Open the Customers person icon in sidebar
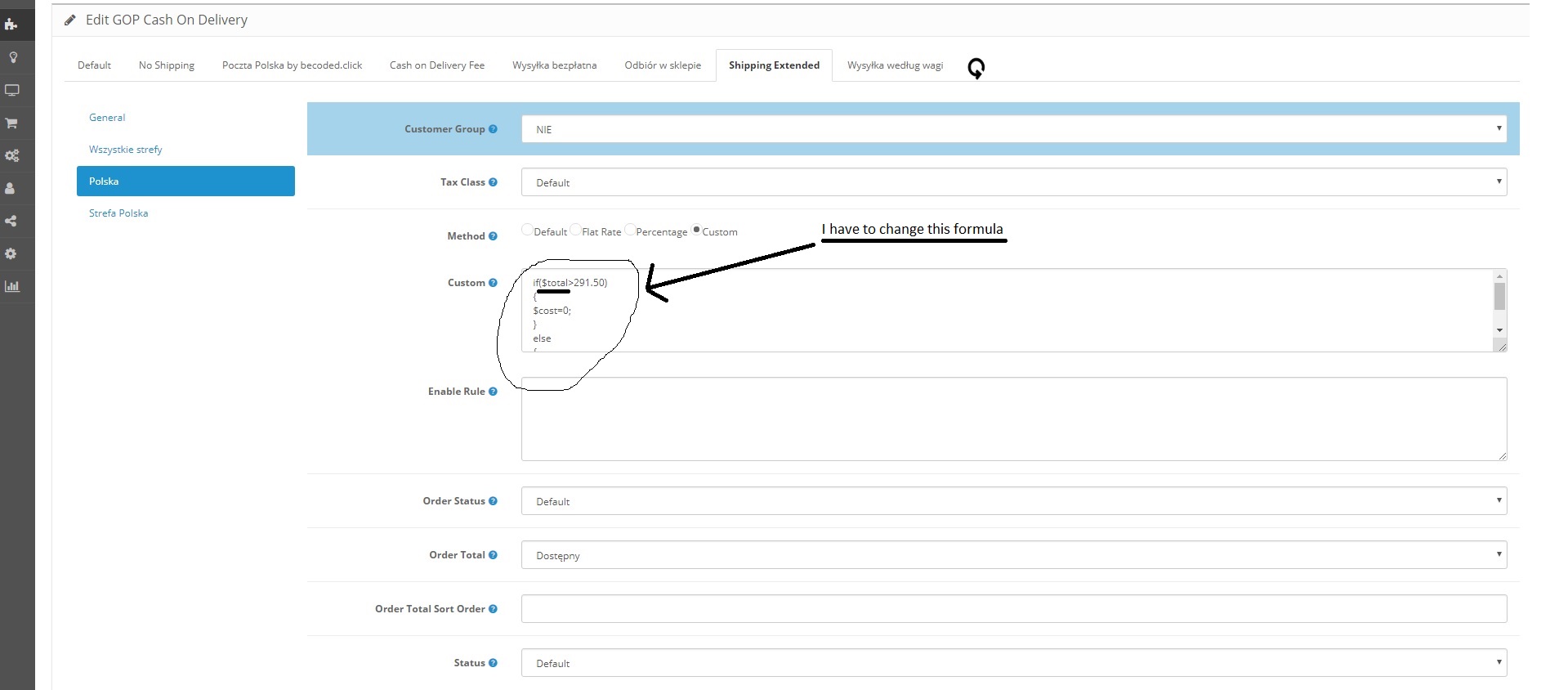This screenshot has height=690, width=1568. pos(11,188)
